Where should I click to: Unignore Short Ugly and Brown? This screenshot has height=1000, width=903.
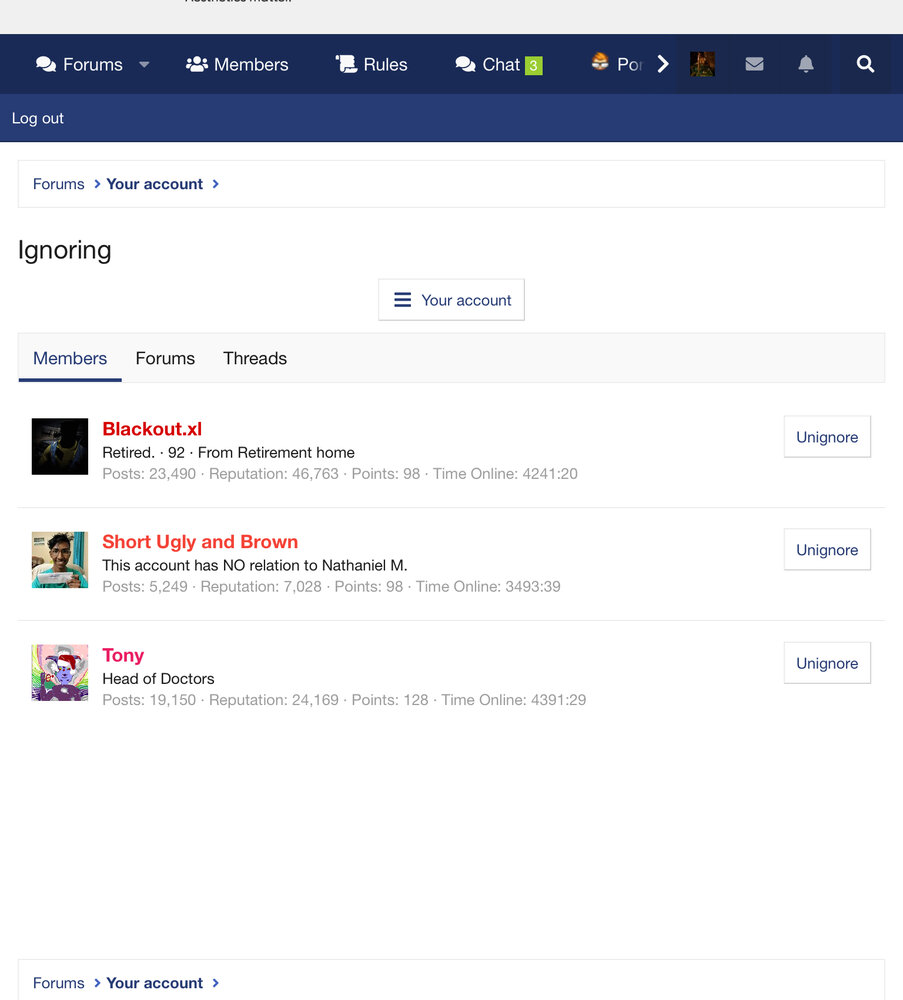coord(827,550)
